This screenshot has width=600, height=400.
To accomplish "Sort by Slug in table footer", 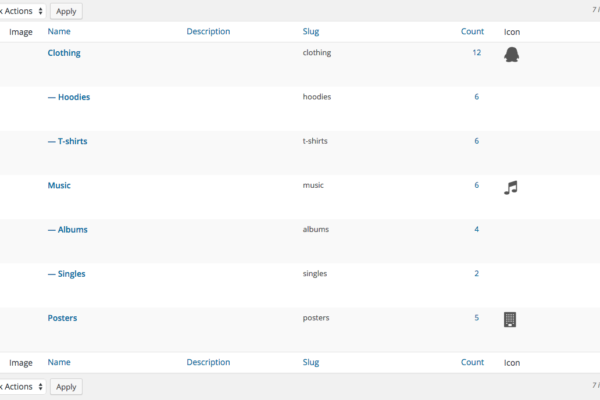I will (311, 362).
